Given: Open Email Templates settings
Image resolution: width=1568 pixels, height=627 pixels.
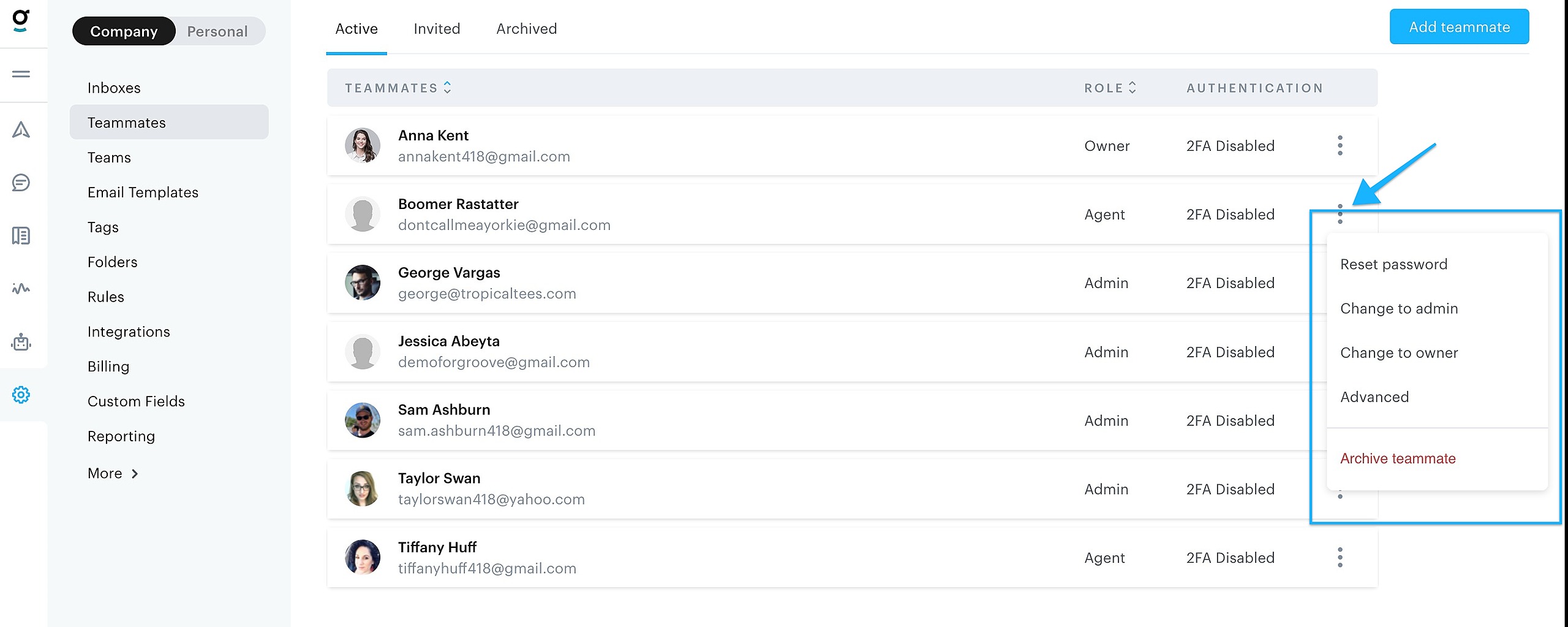Looking at the screenshot, I should click(x=169, y=192).
